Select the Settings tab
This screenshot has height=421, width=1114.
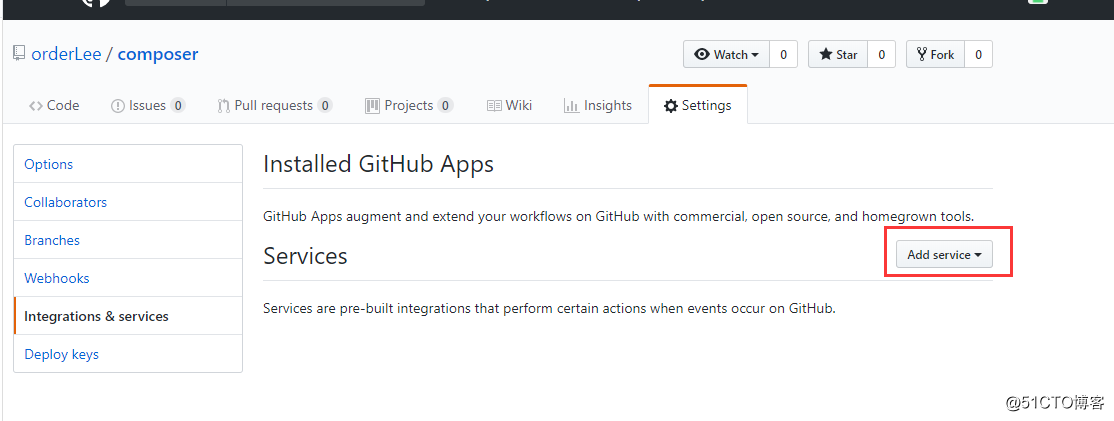698,105
